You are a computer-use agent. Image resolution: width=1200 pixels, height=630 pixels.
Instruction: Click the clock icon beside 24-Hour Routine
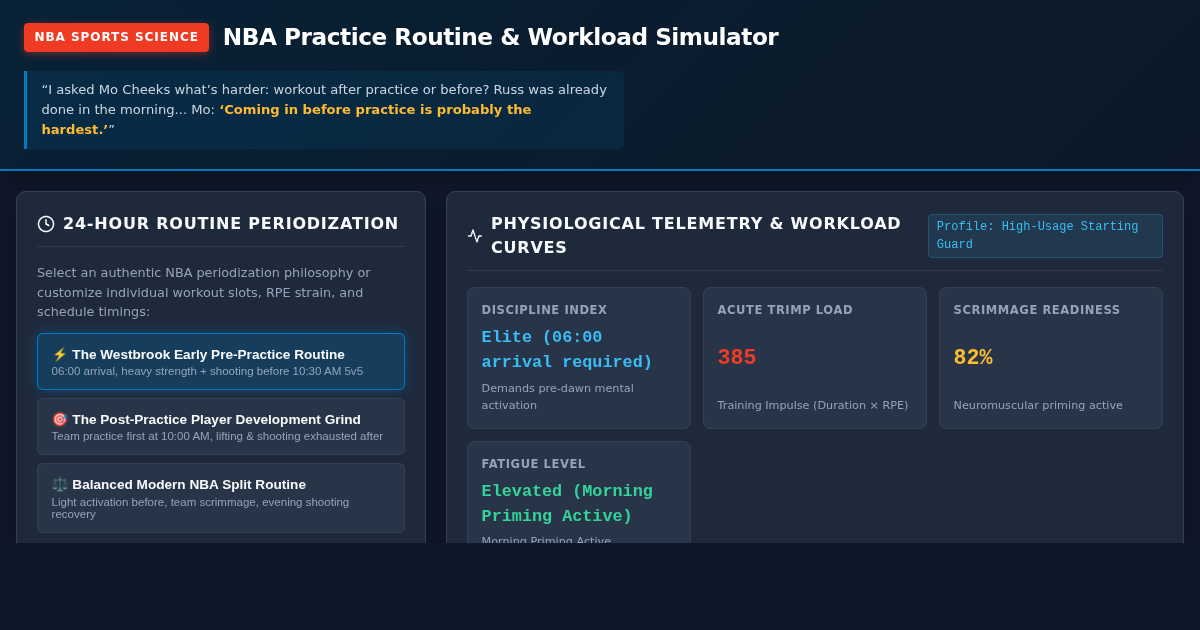(46, 224)
